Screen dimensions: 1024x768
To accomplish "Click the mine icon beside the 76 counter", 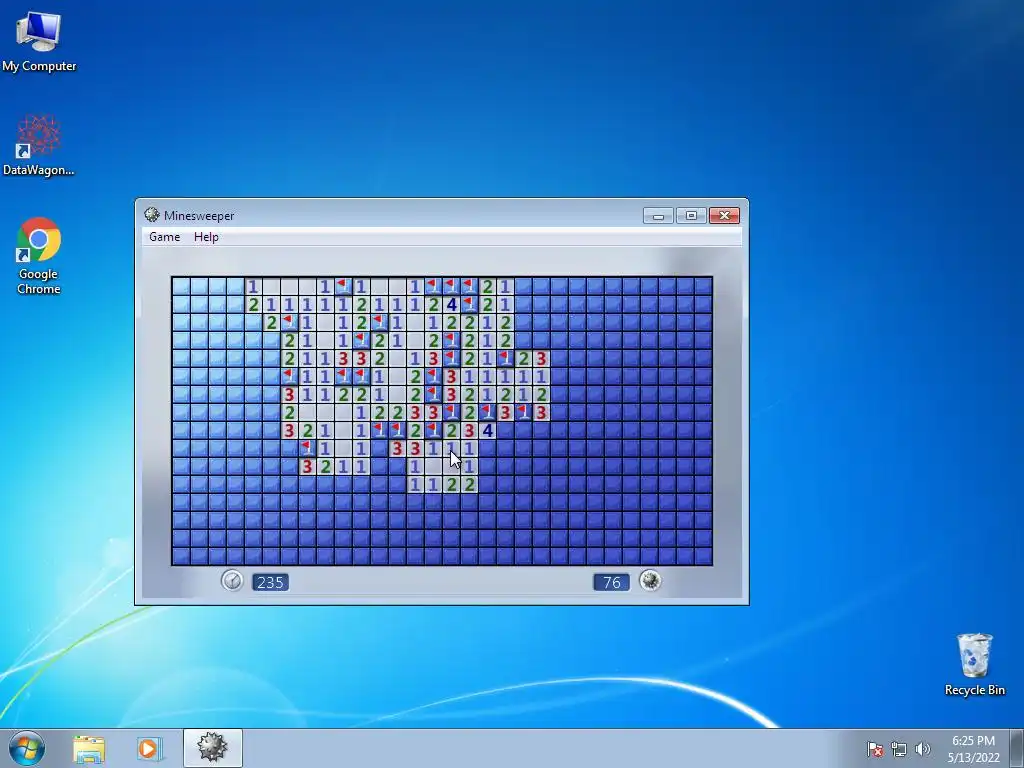I will pyautogui.click(x=650, y=581).
